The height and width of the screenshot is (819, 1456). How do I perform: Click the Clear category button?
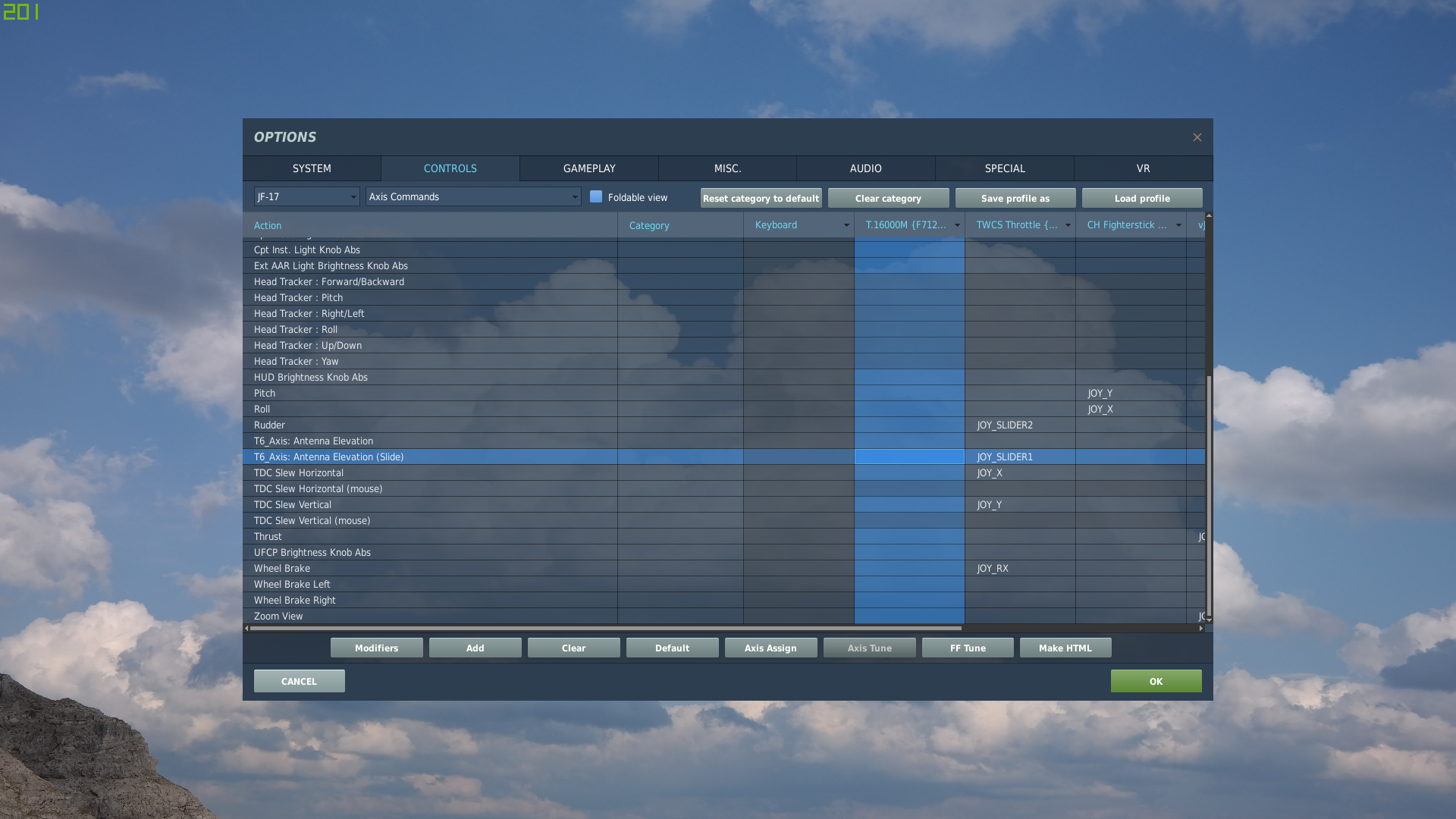pyautogui.click(x=888, y=198)
